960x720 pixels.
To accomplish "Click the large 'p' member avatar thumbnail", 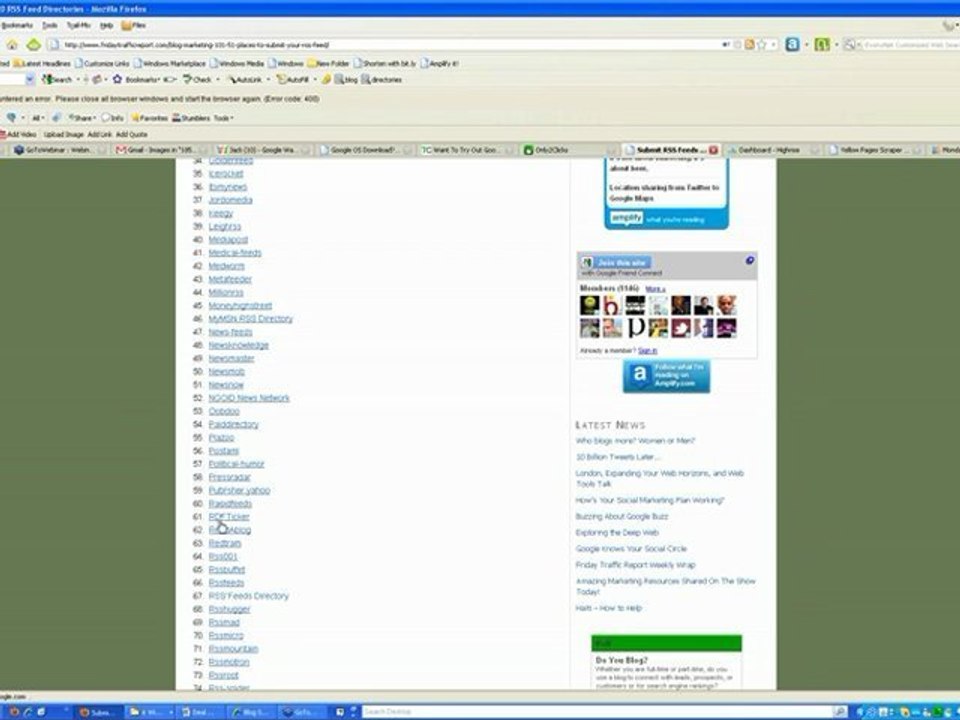I will (x=636, y=328).
